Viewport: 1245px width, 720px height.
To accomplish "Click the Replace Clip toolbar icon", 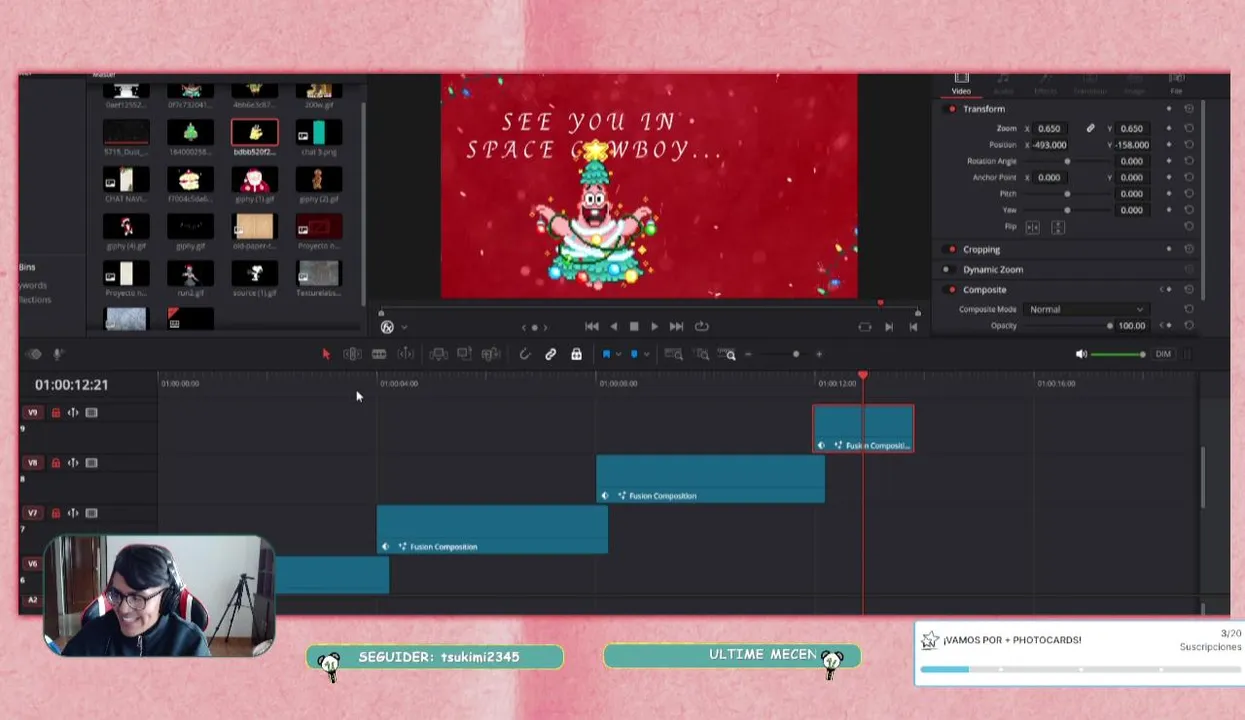I will tap(490, 354).
